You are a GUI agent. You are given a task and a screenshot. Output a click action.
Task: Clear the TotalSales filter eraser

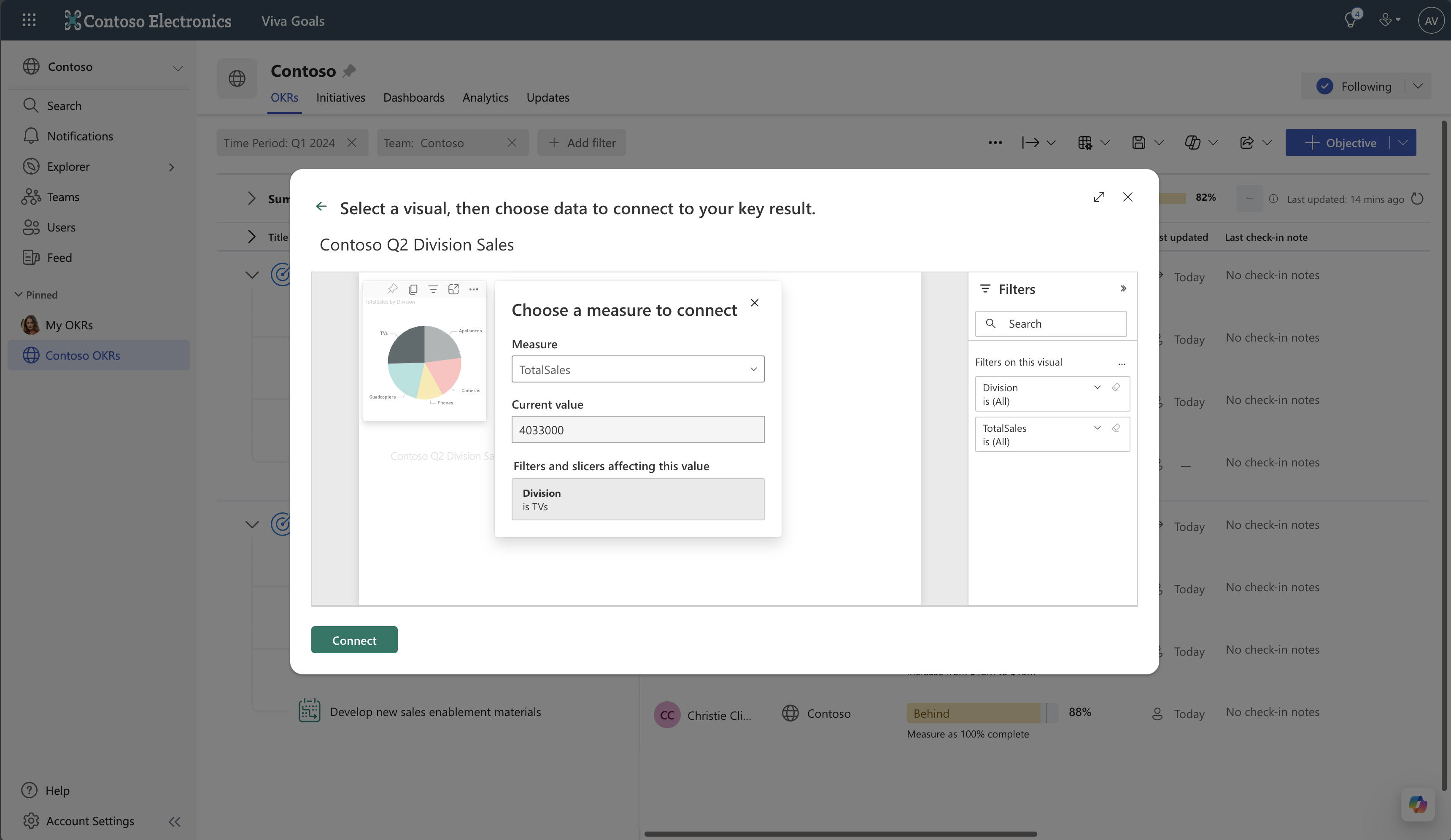point(1116,428)
